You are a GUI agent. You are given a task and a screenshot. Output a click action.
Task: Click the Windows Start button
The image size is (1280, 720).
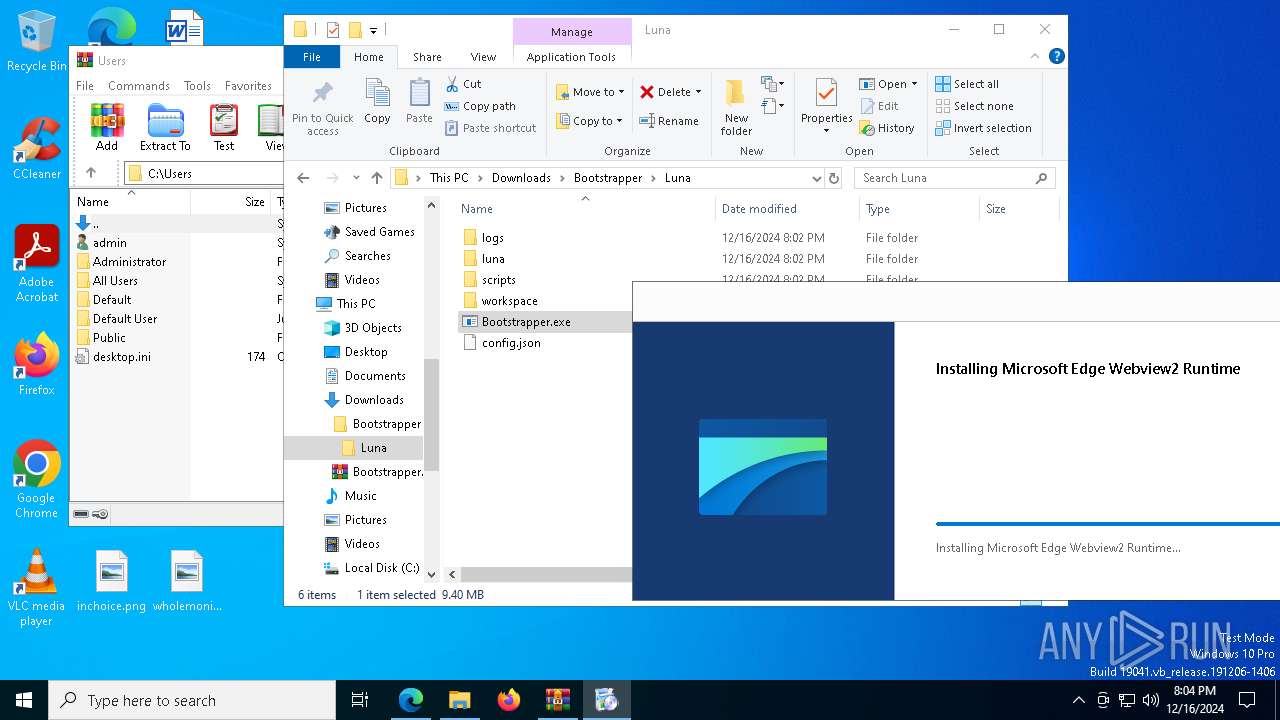coord(24,700)
